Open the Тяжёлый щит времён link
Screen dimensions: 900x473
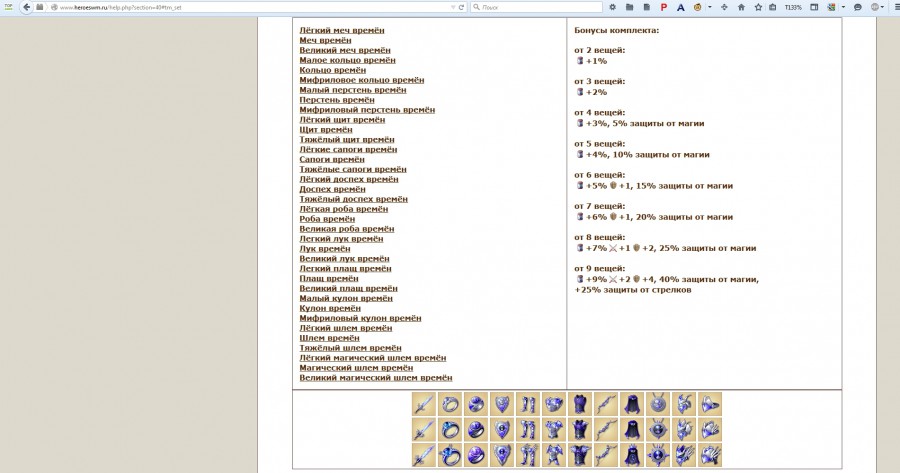[347, 139]
